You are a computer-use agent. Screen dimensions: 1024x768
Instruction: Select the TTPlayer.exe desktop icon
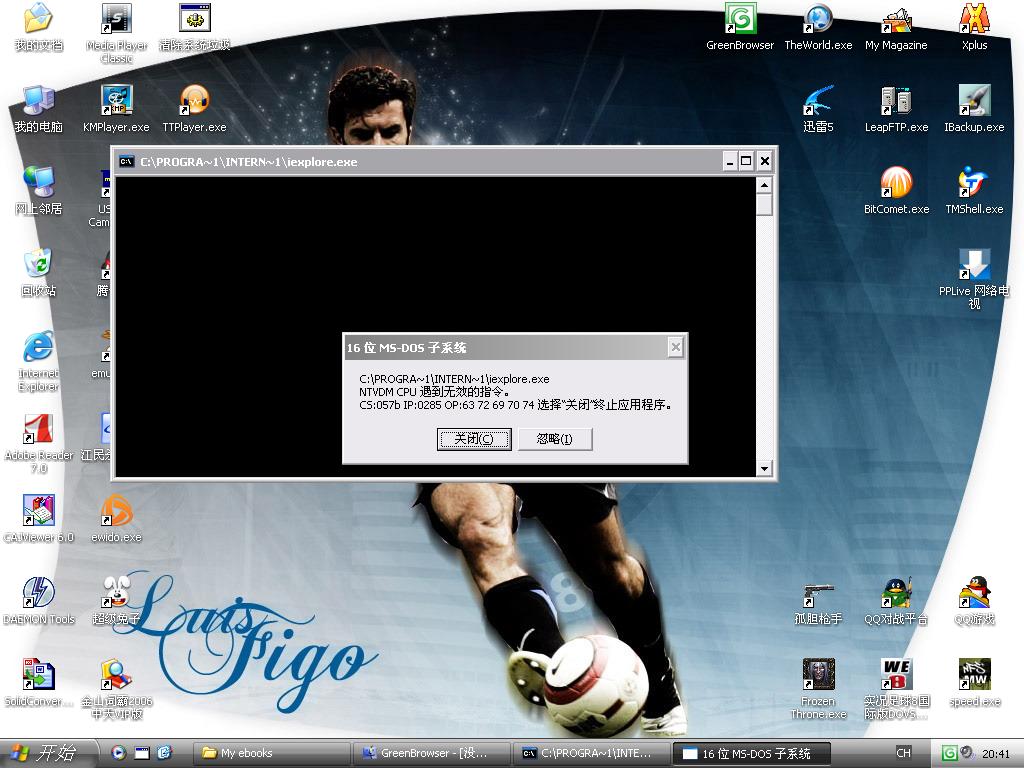tap(194, 102)
